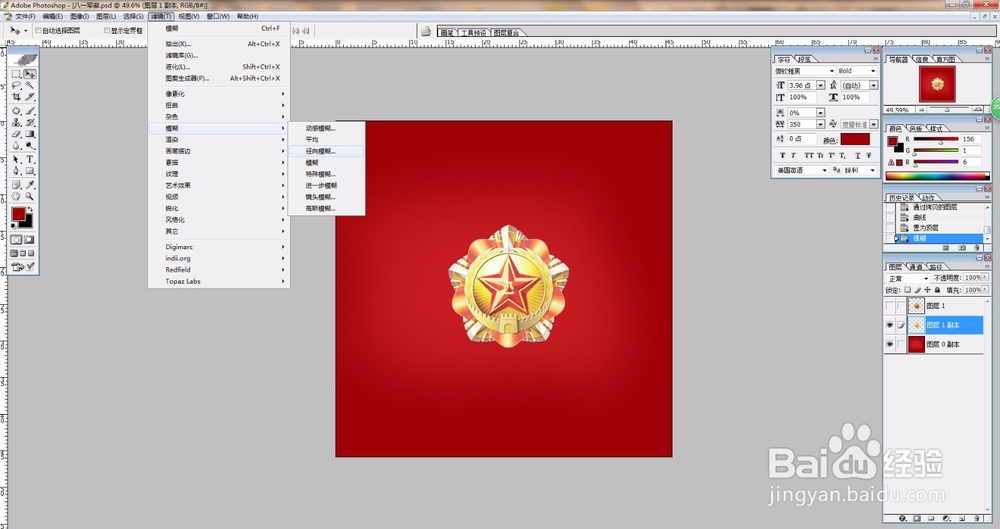Select the Pen tool

[17, 171]
